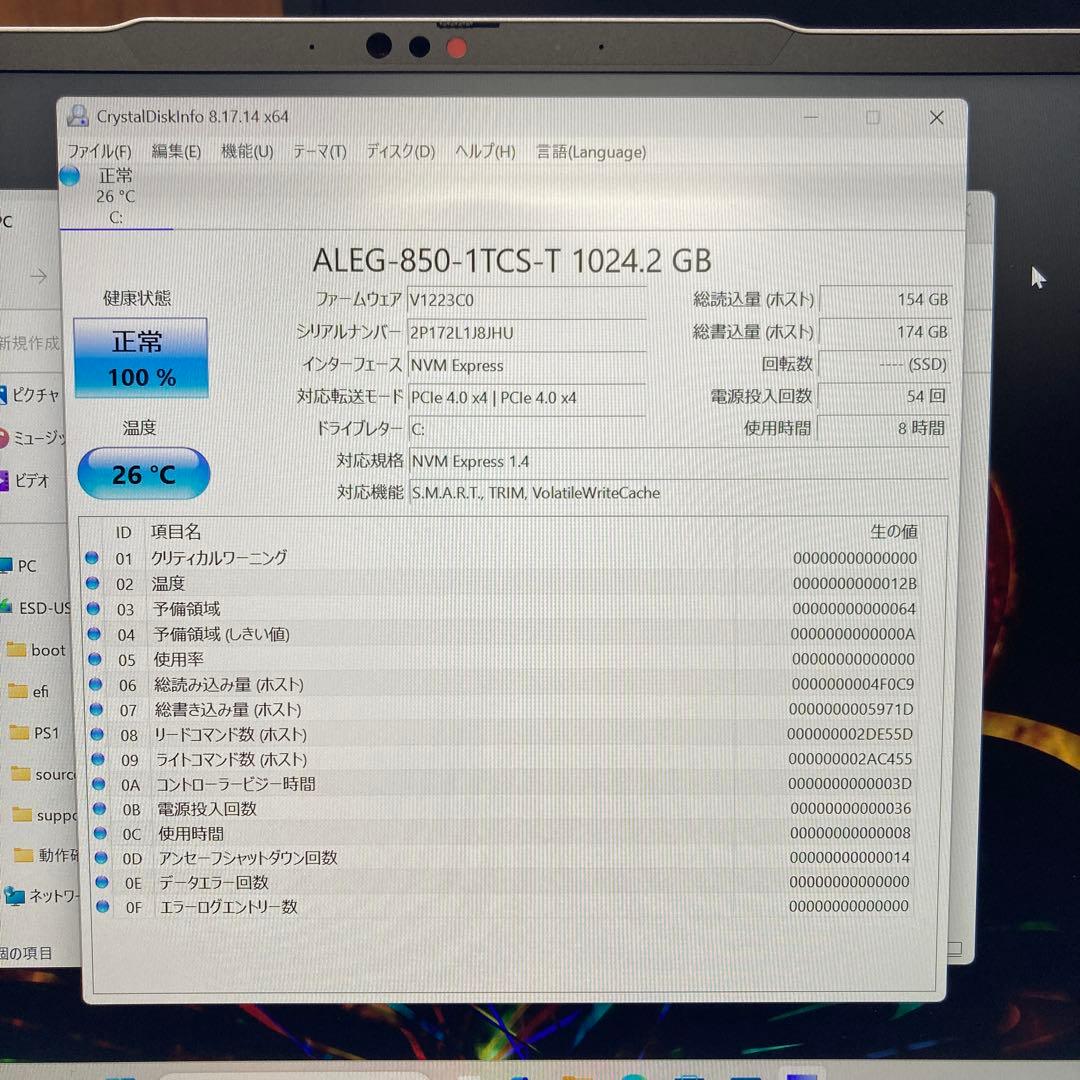Click the blue indicator next to データエラー回数

click(x=101, y=882)
